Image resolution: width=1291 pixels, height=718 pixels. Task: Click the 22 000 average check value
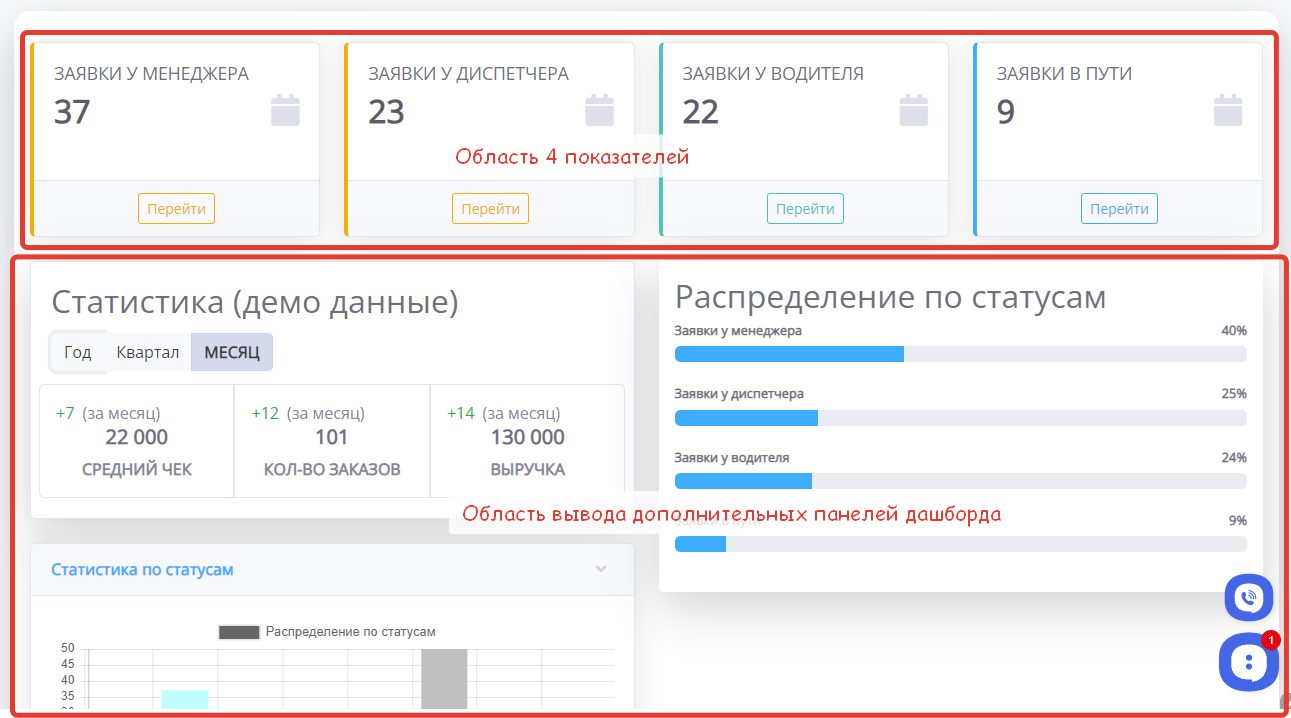[137, 437]
